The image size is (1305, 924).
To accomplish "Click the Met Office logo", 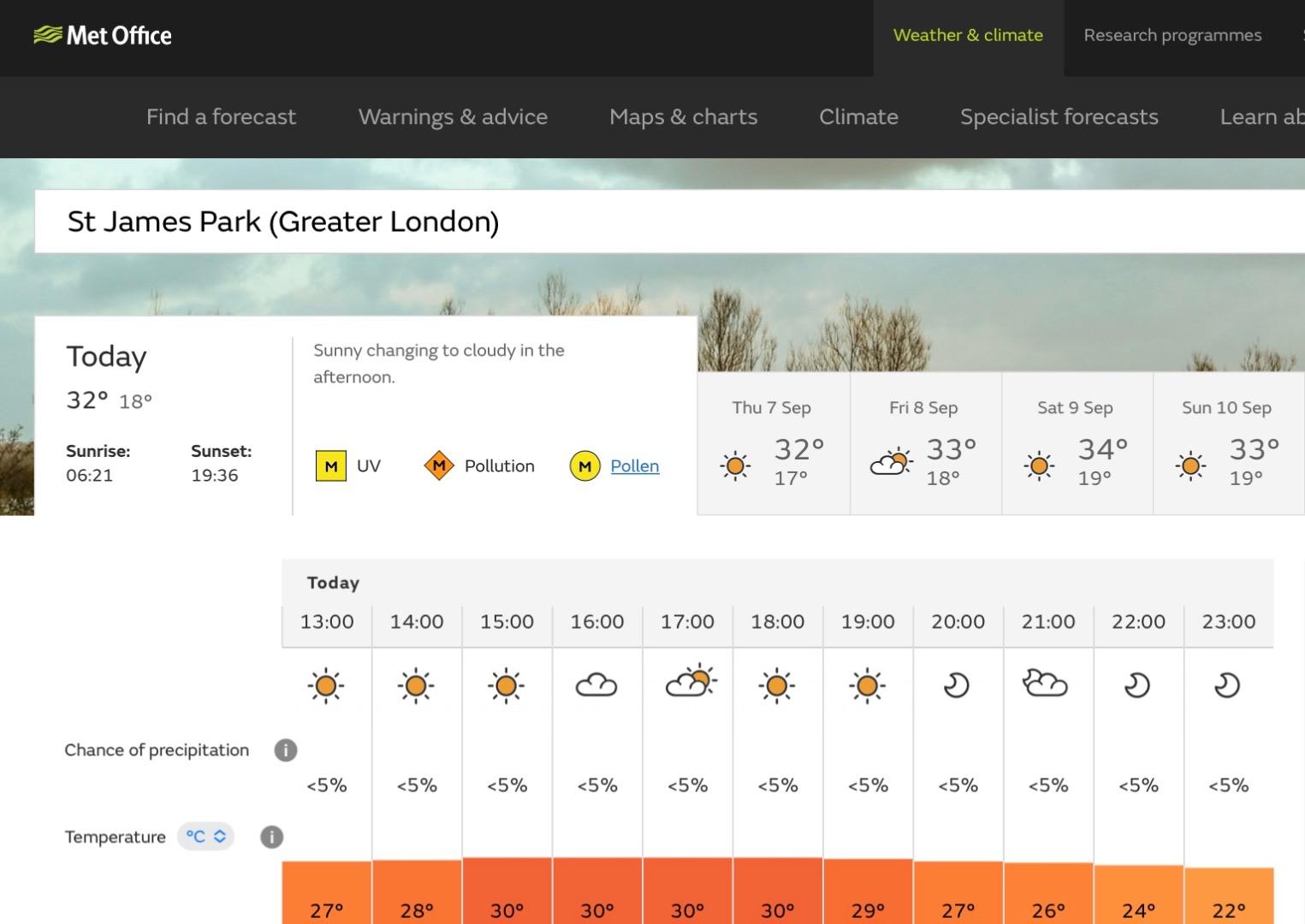I will pos(103,35).
